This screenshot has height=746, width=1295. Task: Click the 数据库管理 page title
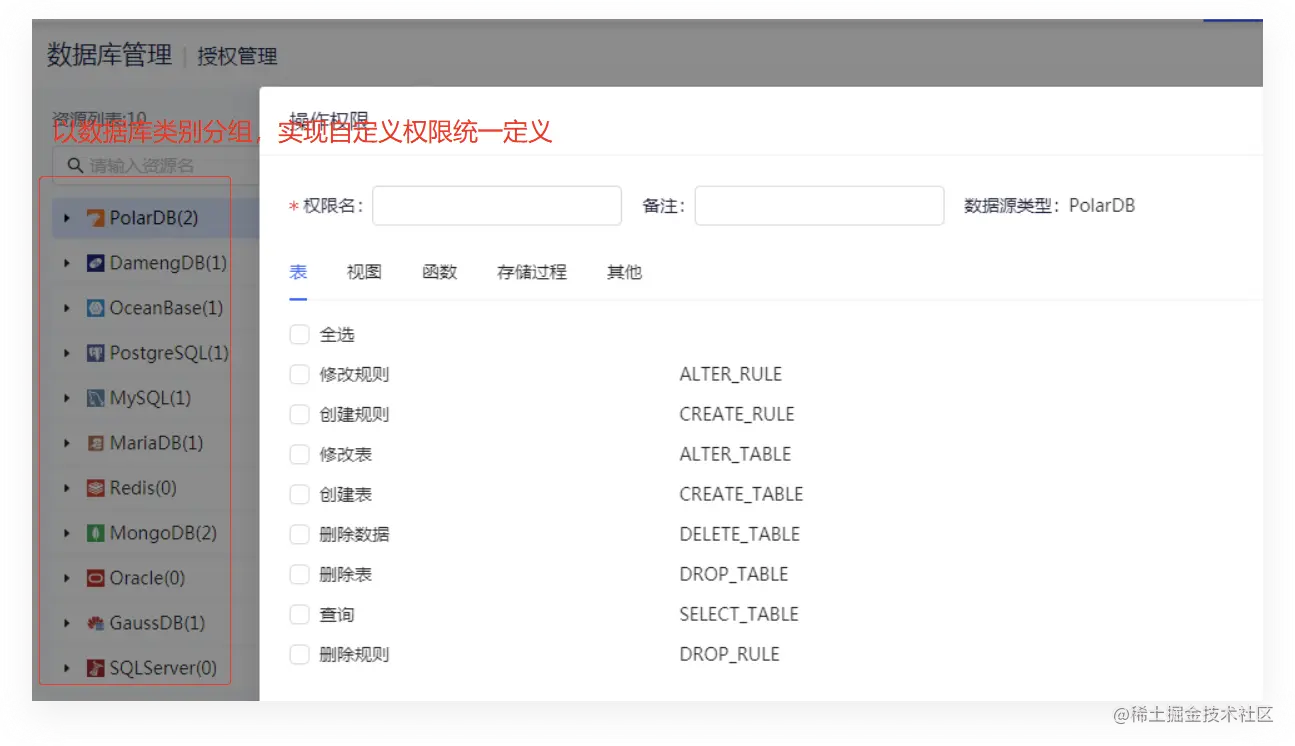[x=110, y=55]
